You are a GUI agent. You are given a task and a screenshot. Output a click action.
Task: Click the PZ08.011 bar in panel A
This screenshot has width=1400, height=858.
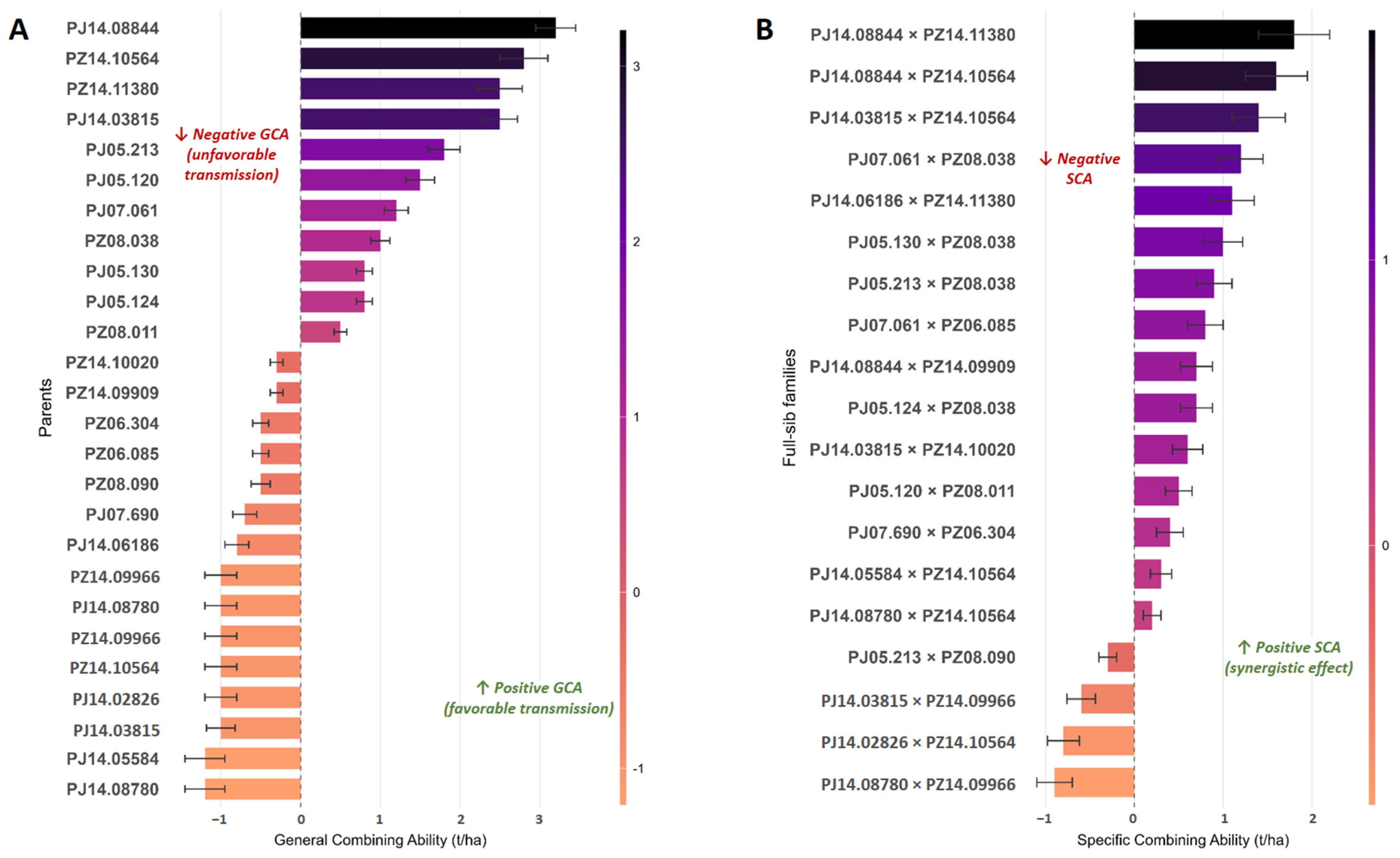[320, 332]
